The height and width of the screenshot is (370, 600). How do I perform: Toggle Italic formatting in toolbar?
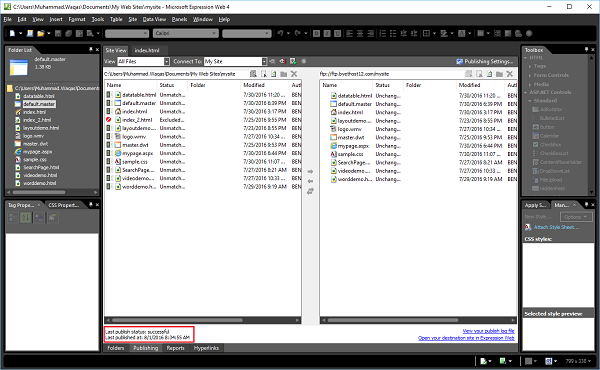[327, 34]
